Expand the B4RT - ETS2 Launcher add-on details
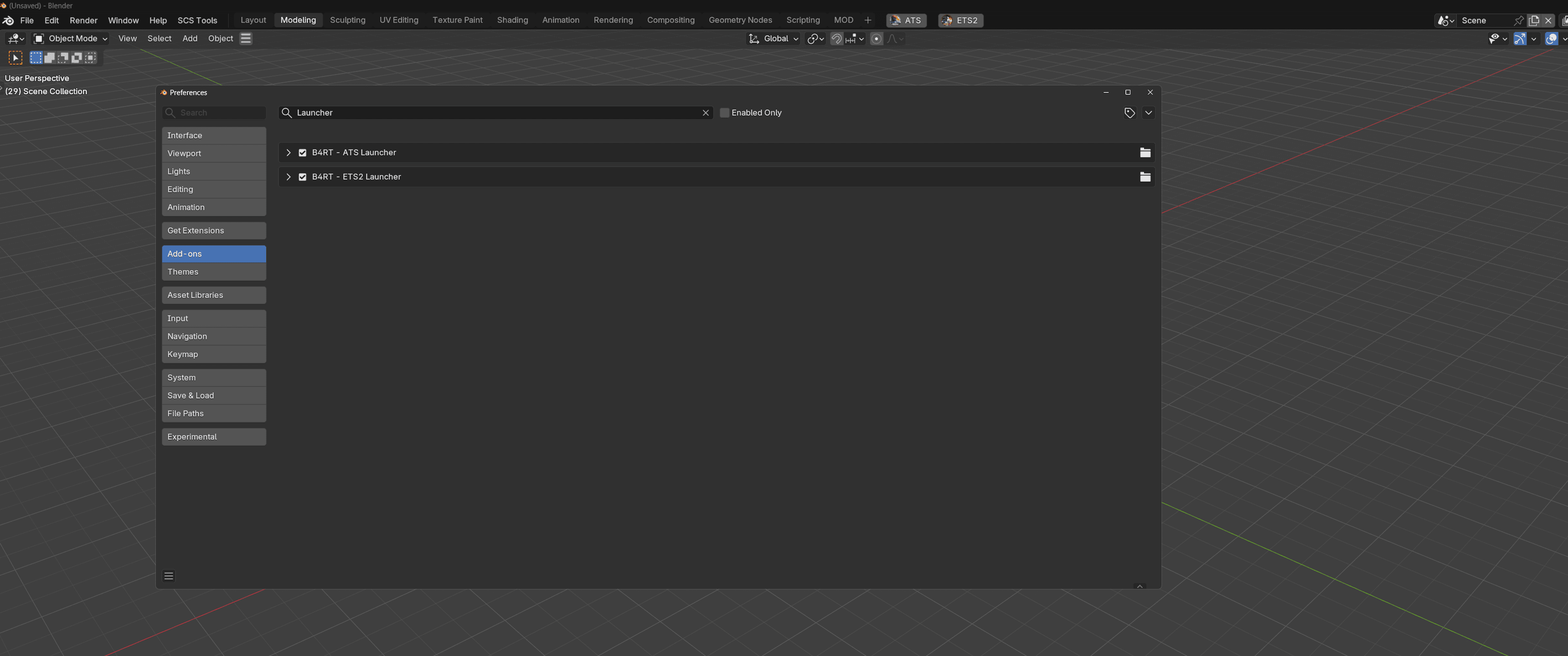The width and height of the screenshot is (1568, 656). click(x=289, y=176)
